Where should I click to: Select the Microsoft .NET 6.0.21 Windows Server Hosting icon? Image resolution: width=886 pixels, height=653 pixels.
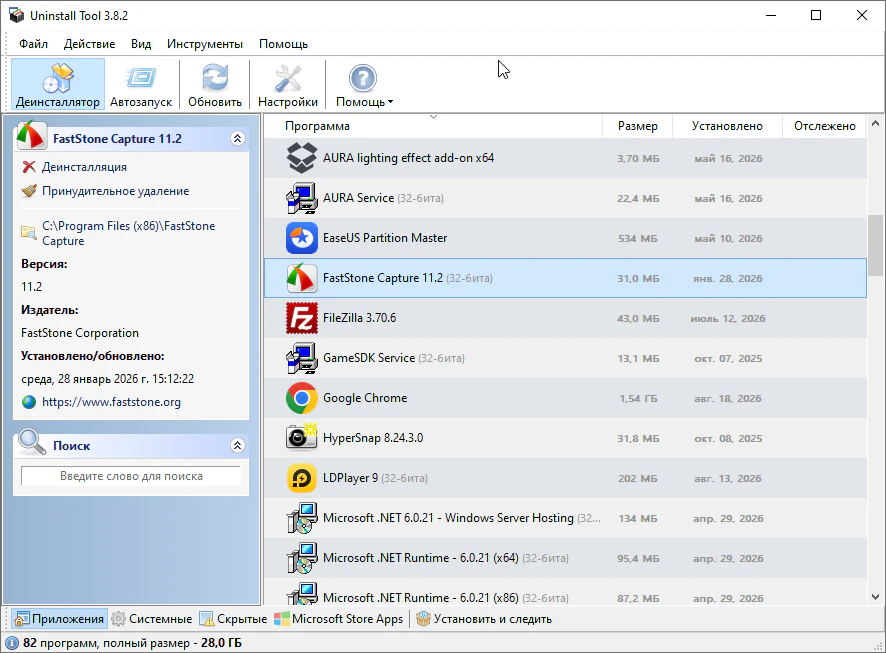pos(302,518)
